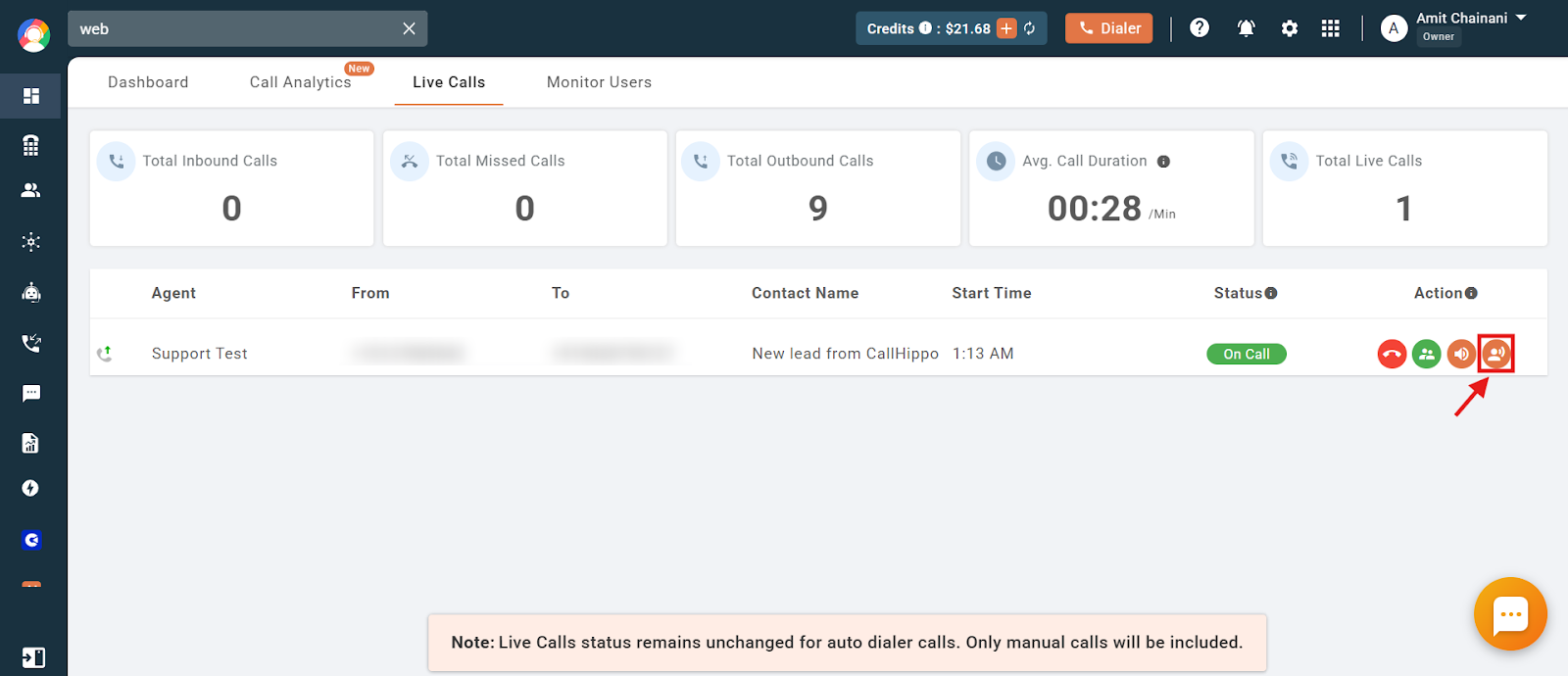Open the chat support widget

(1510, 614)
